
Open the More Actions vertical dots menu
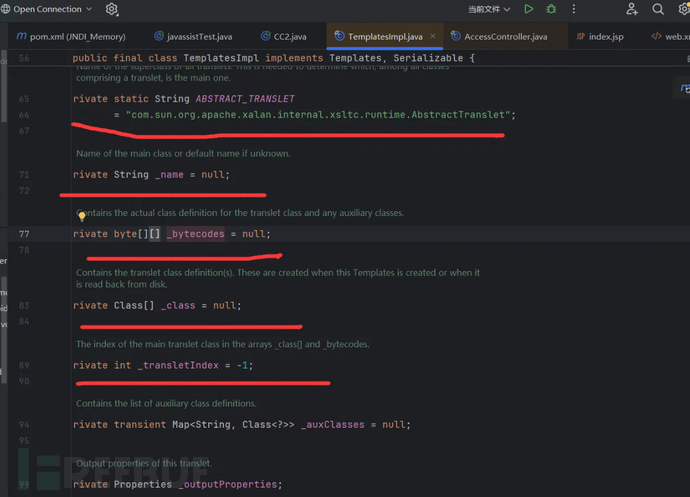[x=574, y=9]
